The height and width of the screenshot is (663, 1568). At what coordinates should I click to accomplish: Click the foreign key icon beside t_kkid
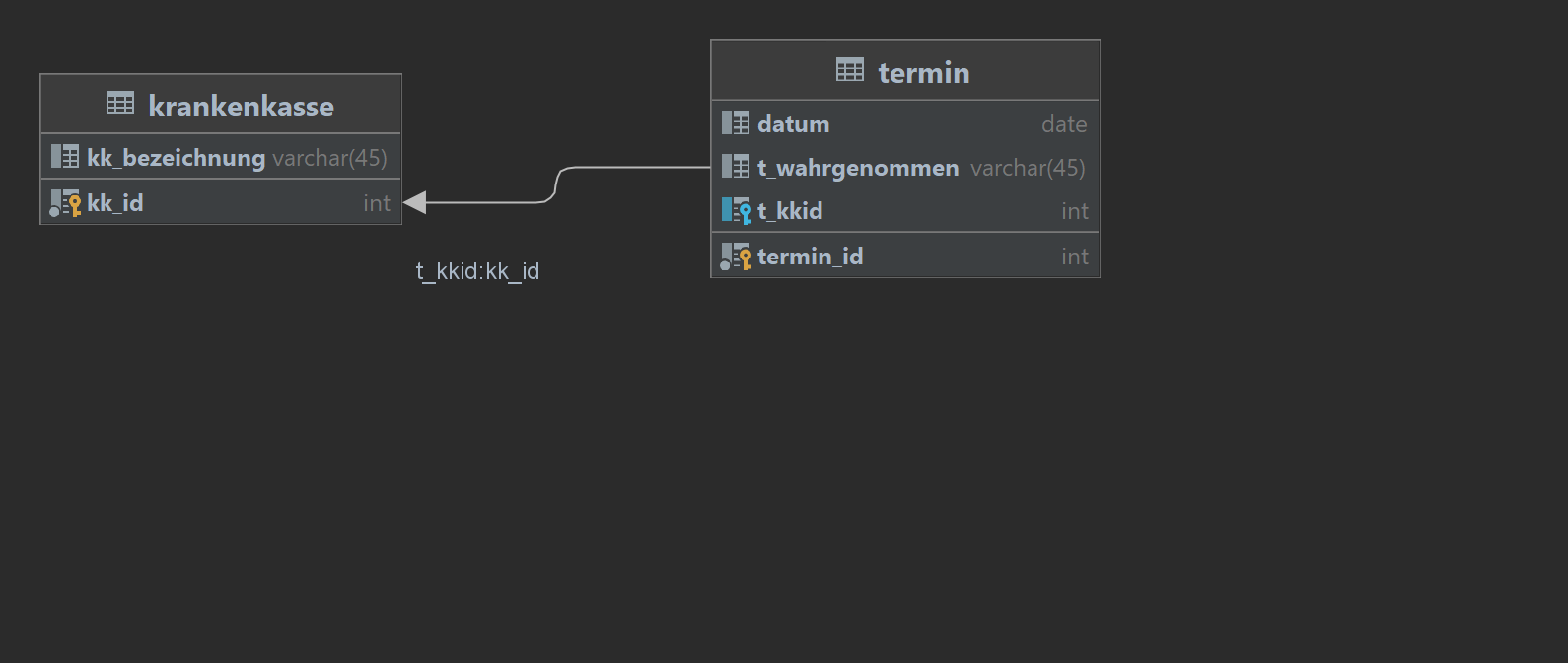736,211
